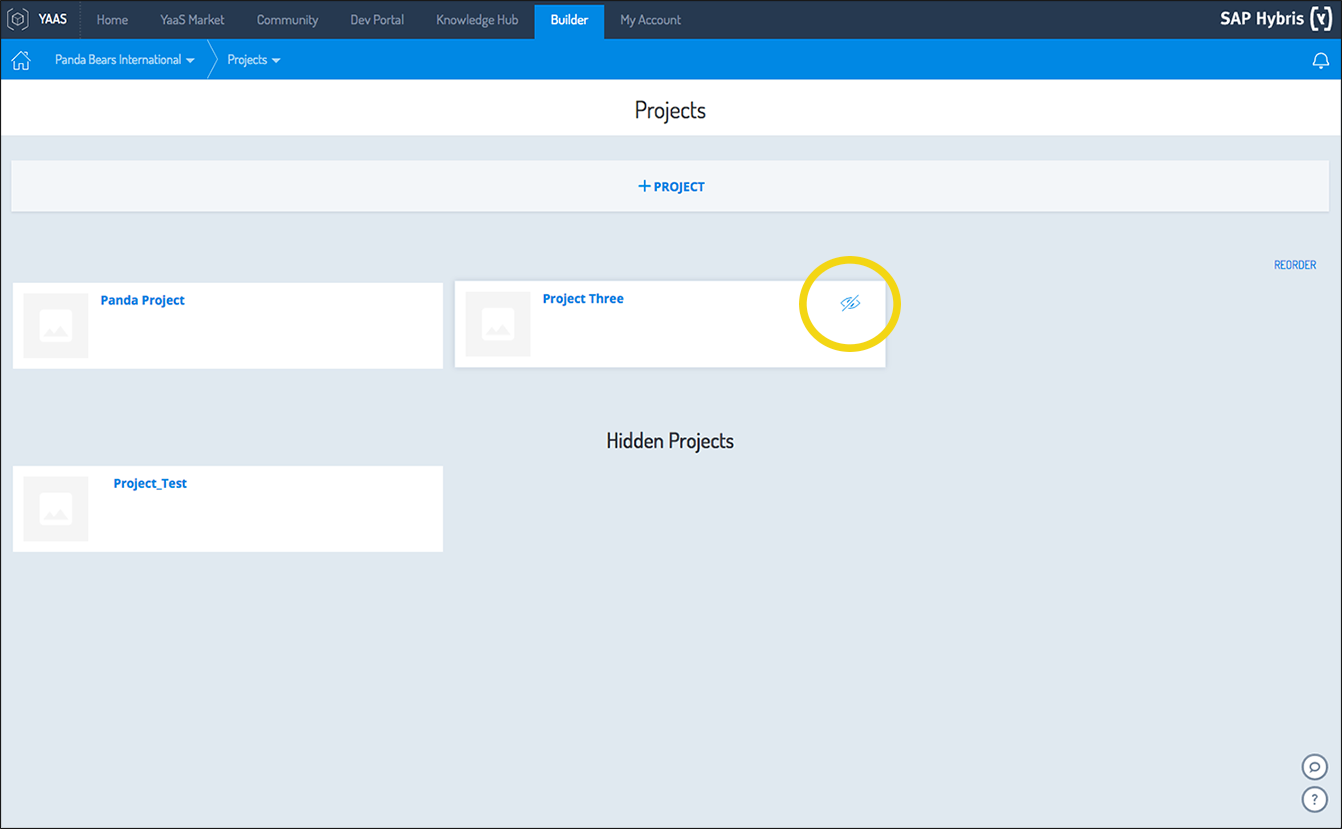Screen dimensions: 1342x829
Task: Open the hidden Project_Test link
Action: 150,483
